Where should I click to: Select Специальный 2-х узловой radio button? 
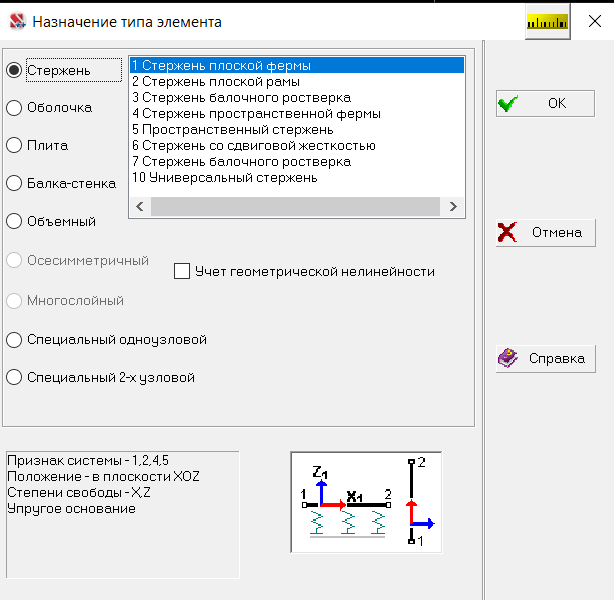[14, 378]
